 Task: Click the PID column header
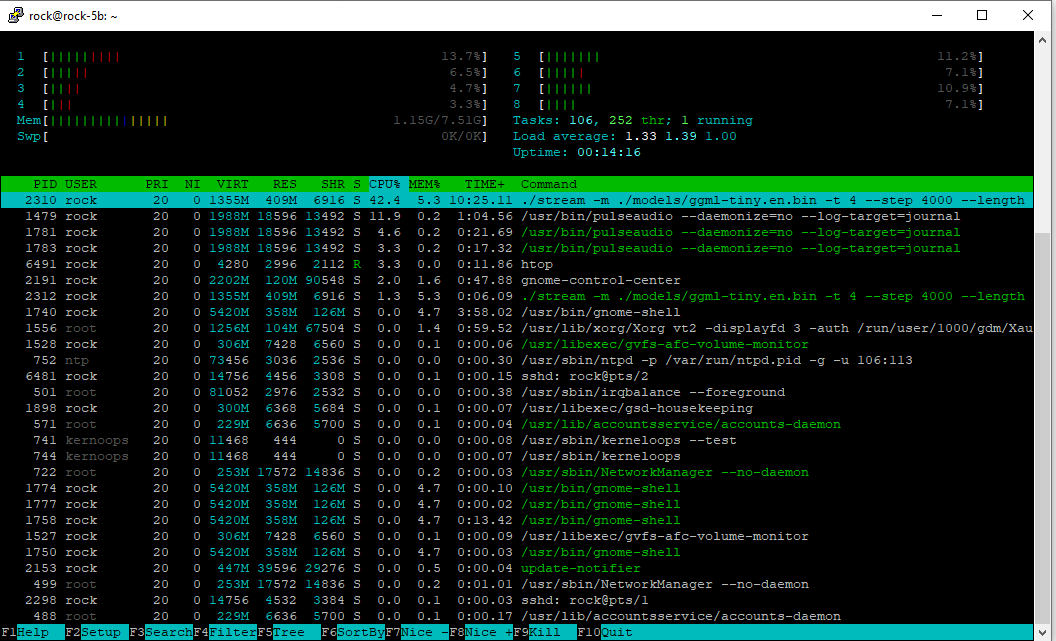45,184
